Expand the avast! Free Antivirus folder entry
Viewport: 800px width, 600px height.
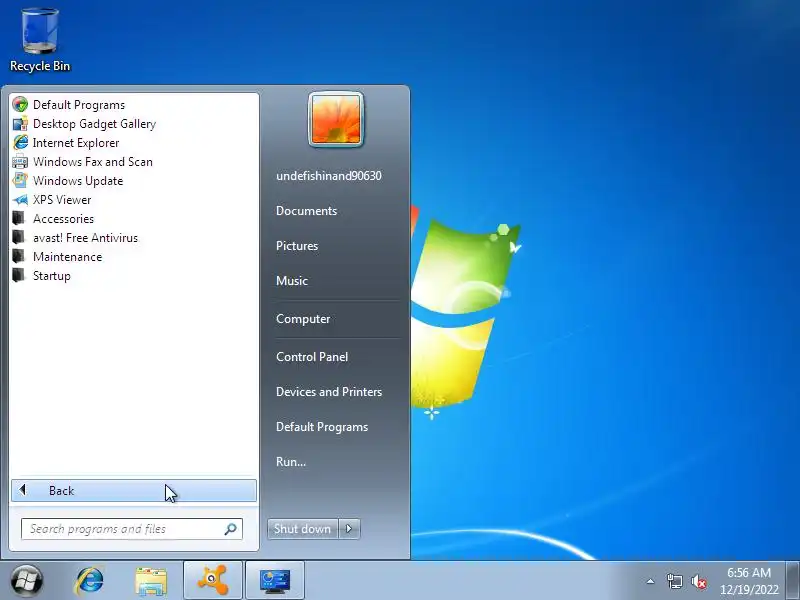coord(85,238)
